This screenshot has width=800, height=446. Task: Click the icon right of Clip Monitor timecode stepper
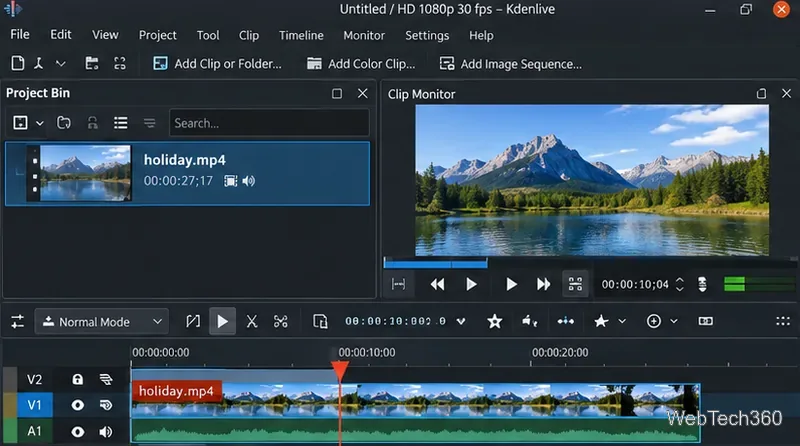[703, 284]
